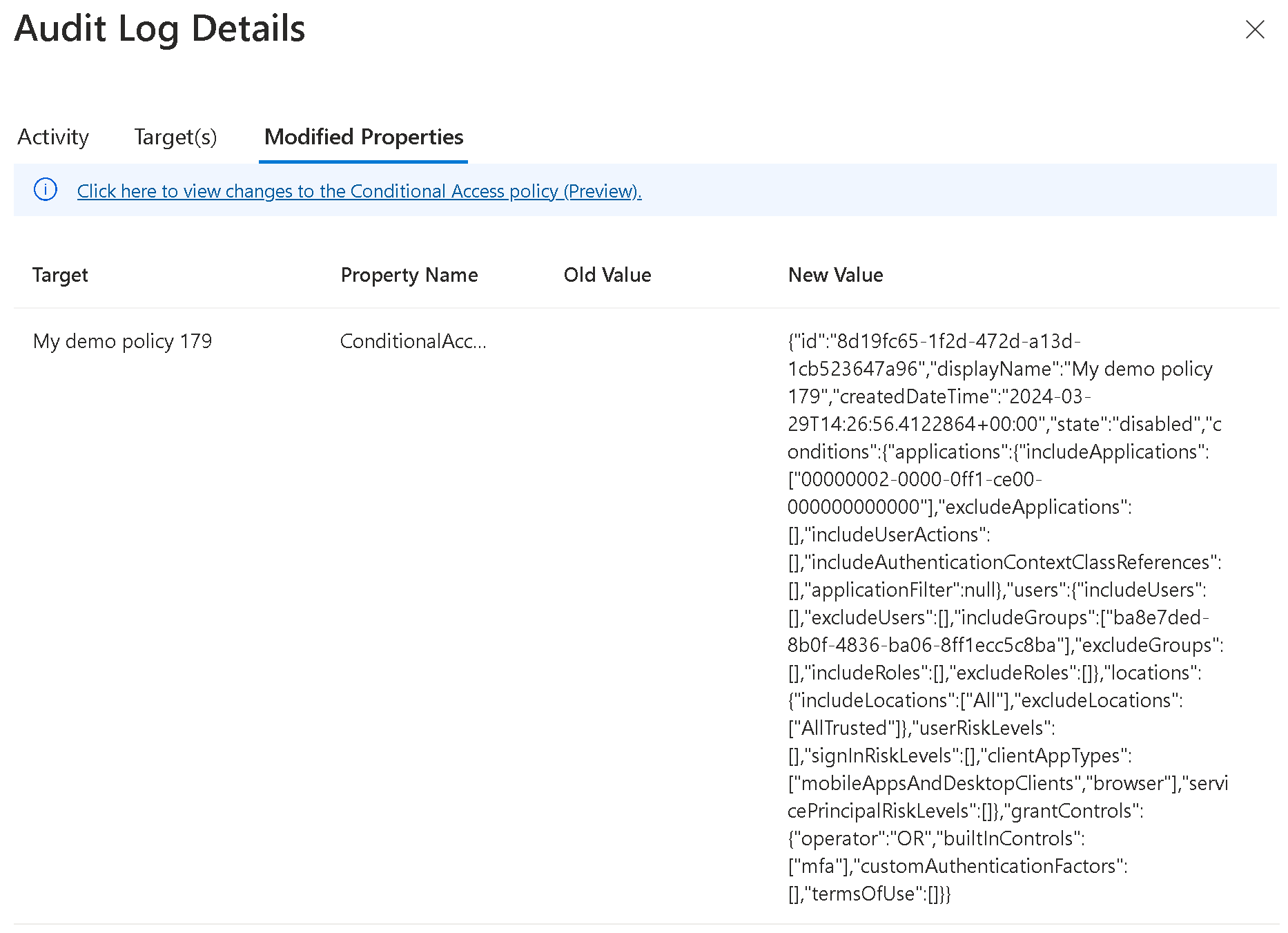This screenshot has width=1288, height=933.
Task: Select the My demo policy 179 target cell
Action: [x=122, y=341]
